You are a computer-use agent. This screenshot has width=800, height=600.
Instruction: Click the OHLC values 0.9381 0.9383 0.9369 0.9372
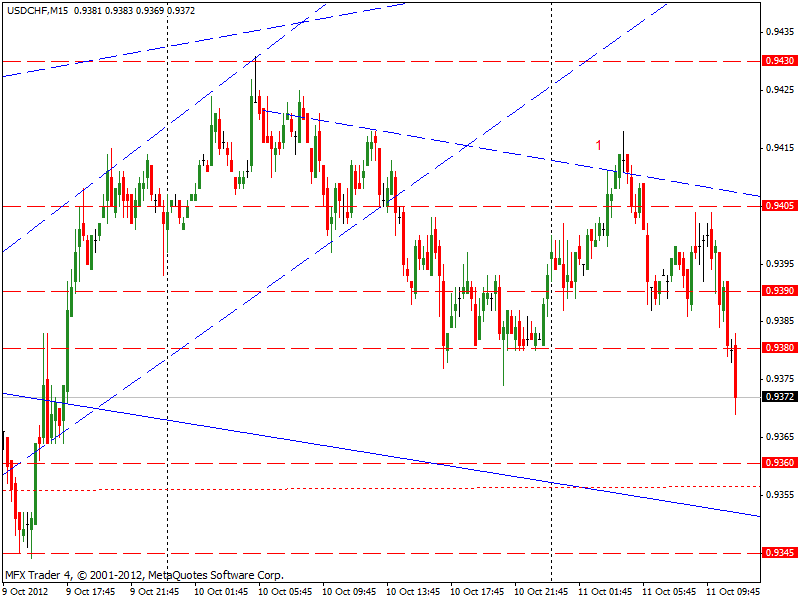(x=135, y=10)
